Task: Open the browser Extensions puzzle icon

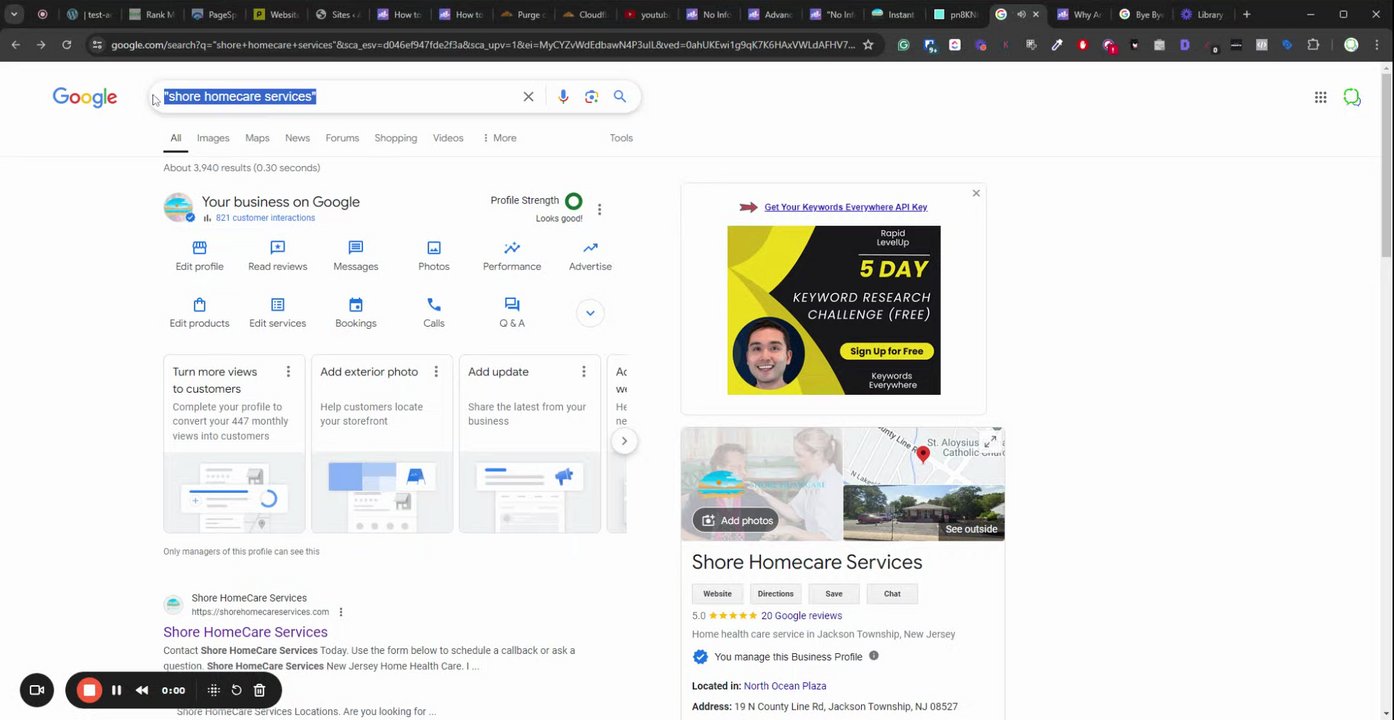Action: point(1313,45)
